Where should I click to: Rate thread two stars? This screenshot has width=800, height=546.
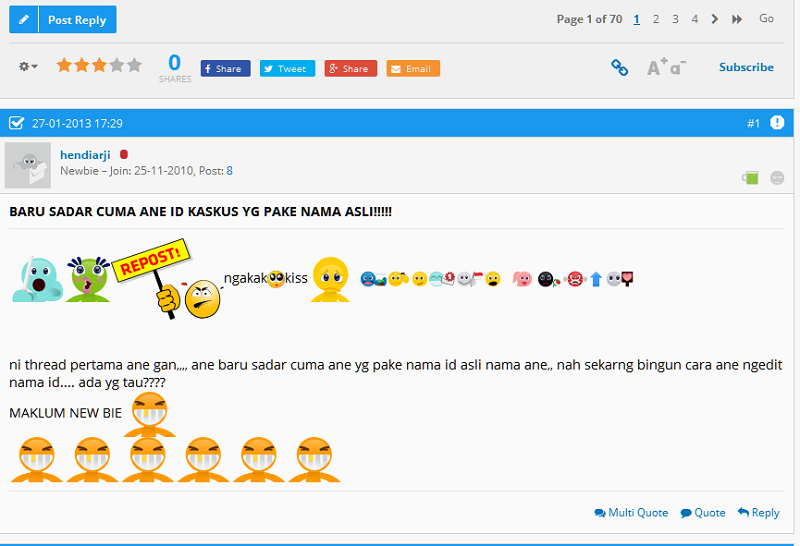[x=82, y=65]
